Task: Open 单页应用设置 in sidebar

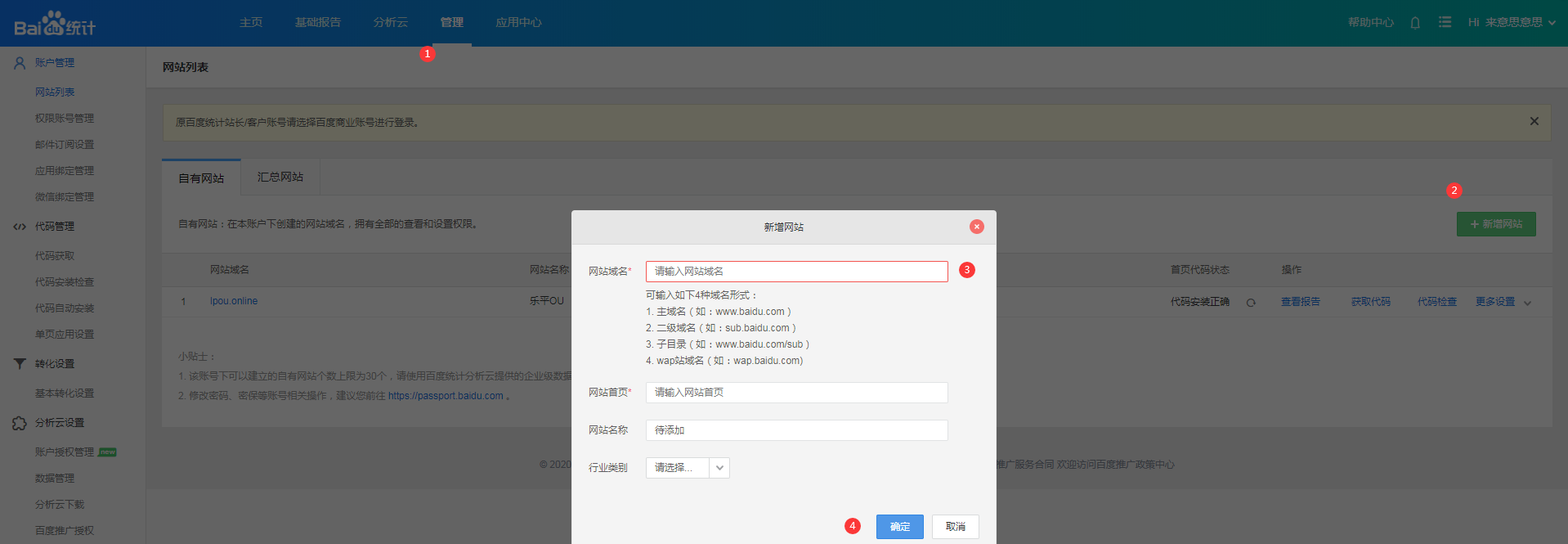Action: 65,335
